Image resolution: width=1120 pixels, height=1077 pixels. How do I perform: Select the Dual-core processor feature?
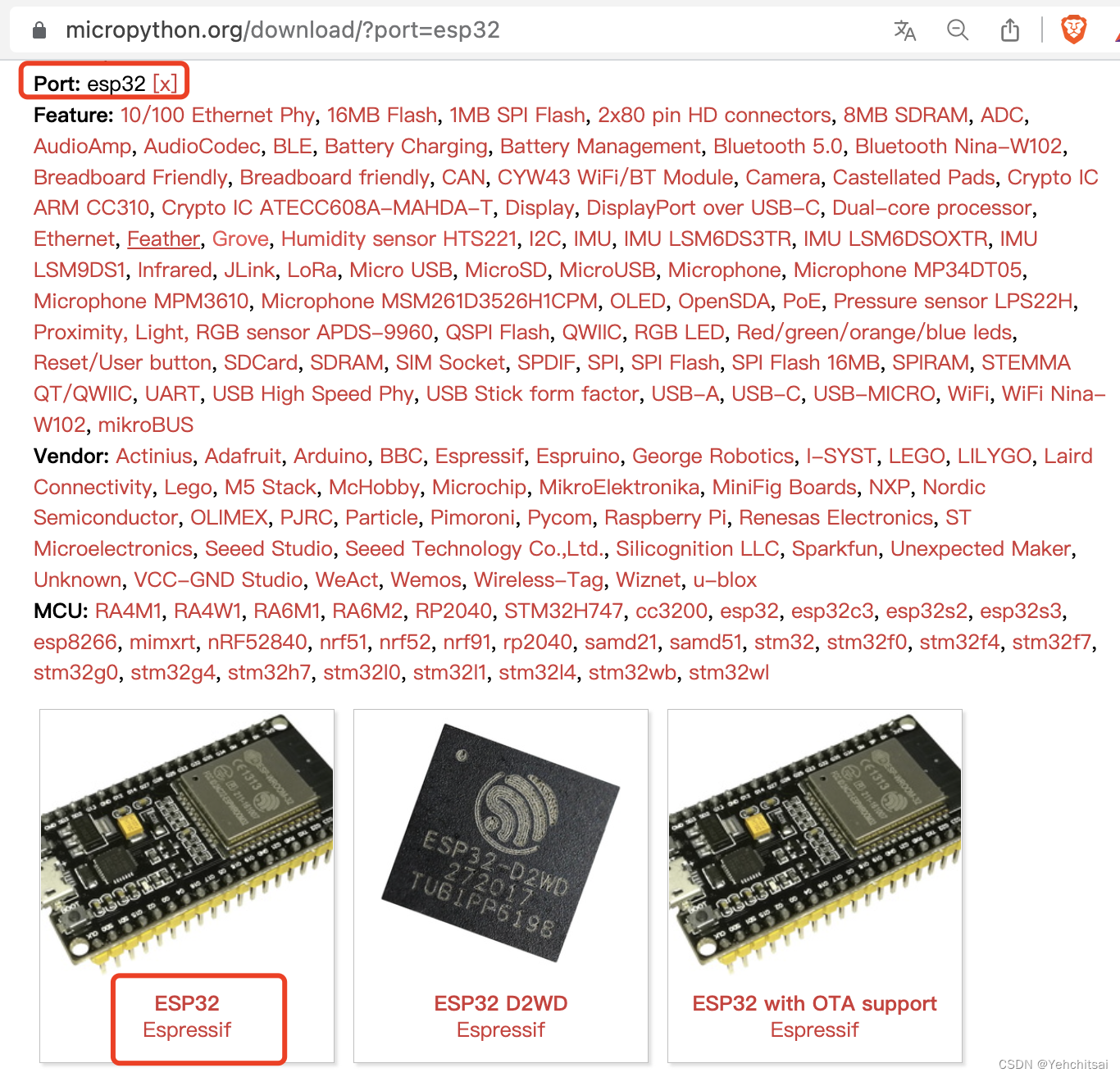pyautogui.click(x=932, y=208)
